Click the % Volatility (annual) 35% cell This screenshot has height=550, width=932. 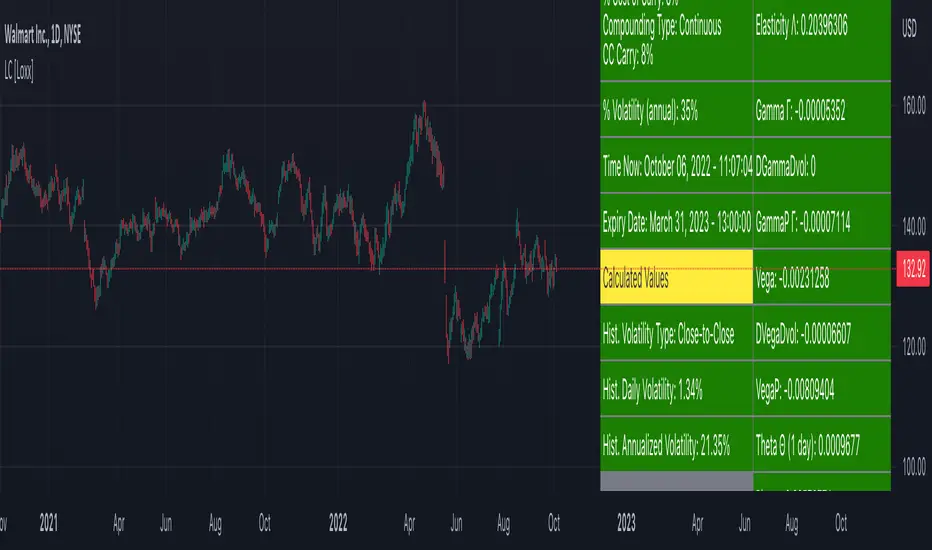point(676,112)
